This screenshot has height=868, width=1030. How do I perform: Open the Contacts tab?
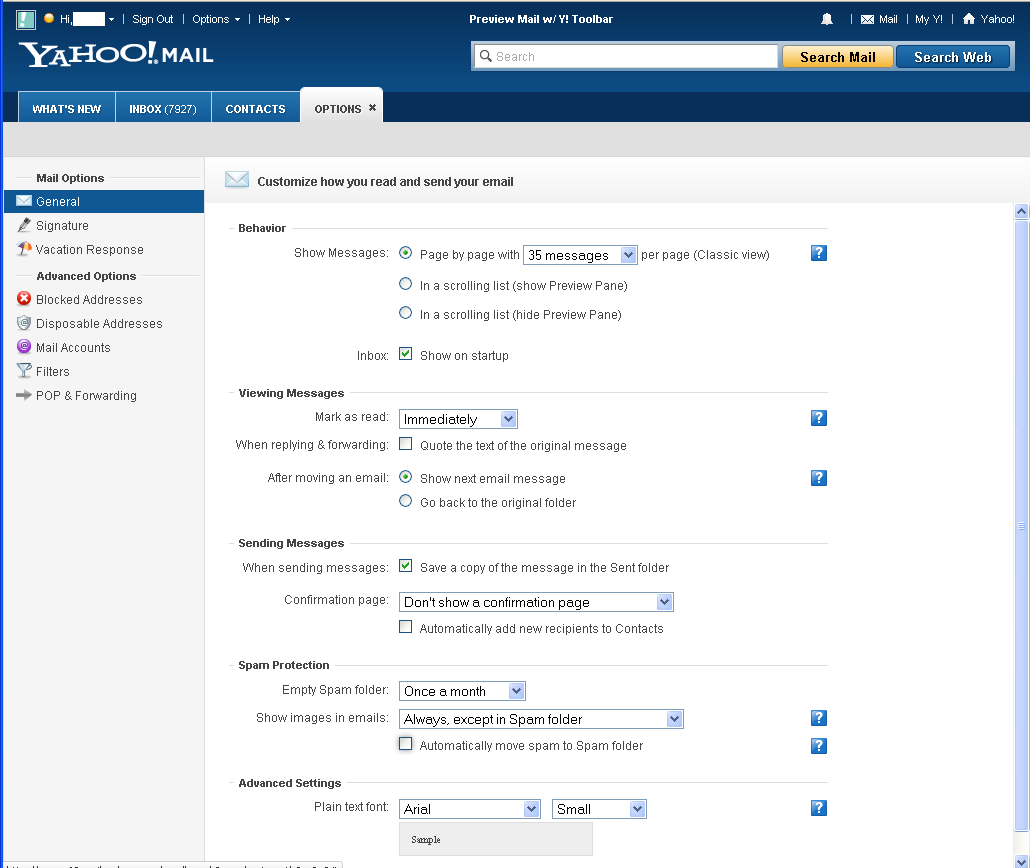[x=255, y=109]
